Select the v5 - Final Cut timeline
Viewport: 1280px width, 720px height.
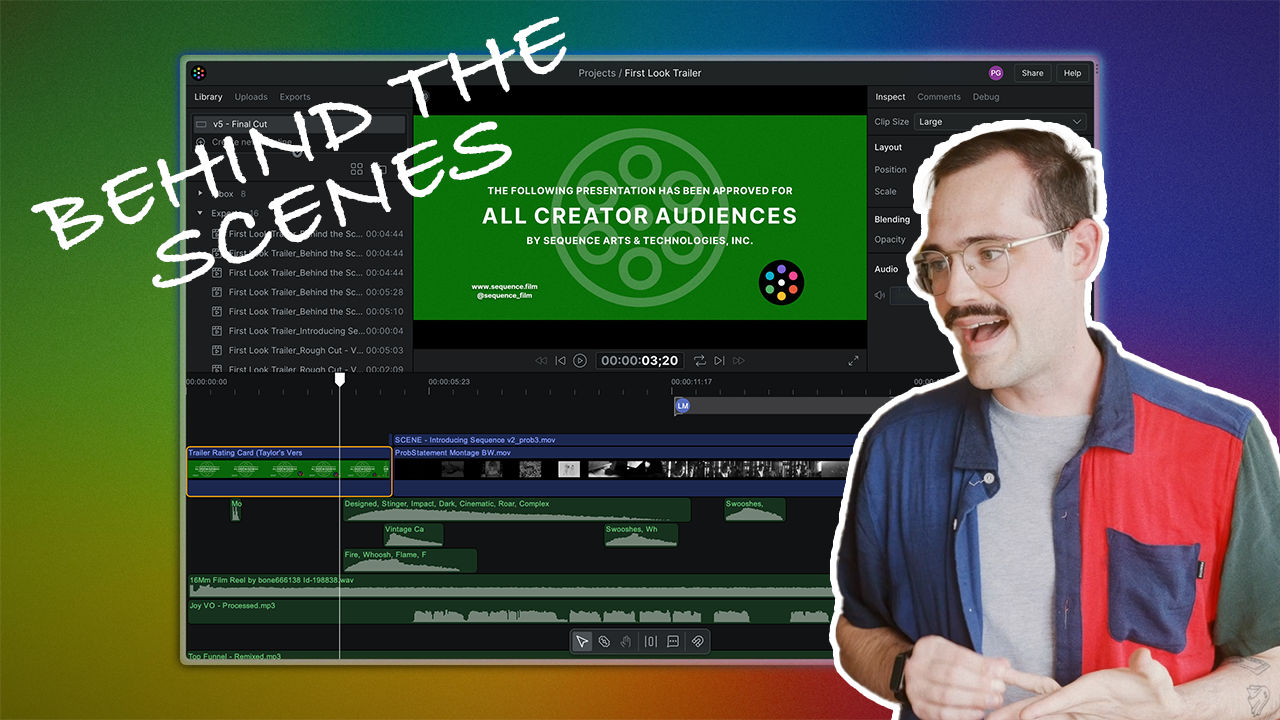click(299, 124)
